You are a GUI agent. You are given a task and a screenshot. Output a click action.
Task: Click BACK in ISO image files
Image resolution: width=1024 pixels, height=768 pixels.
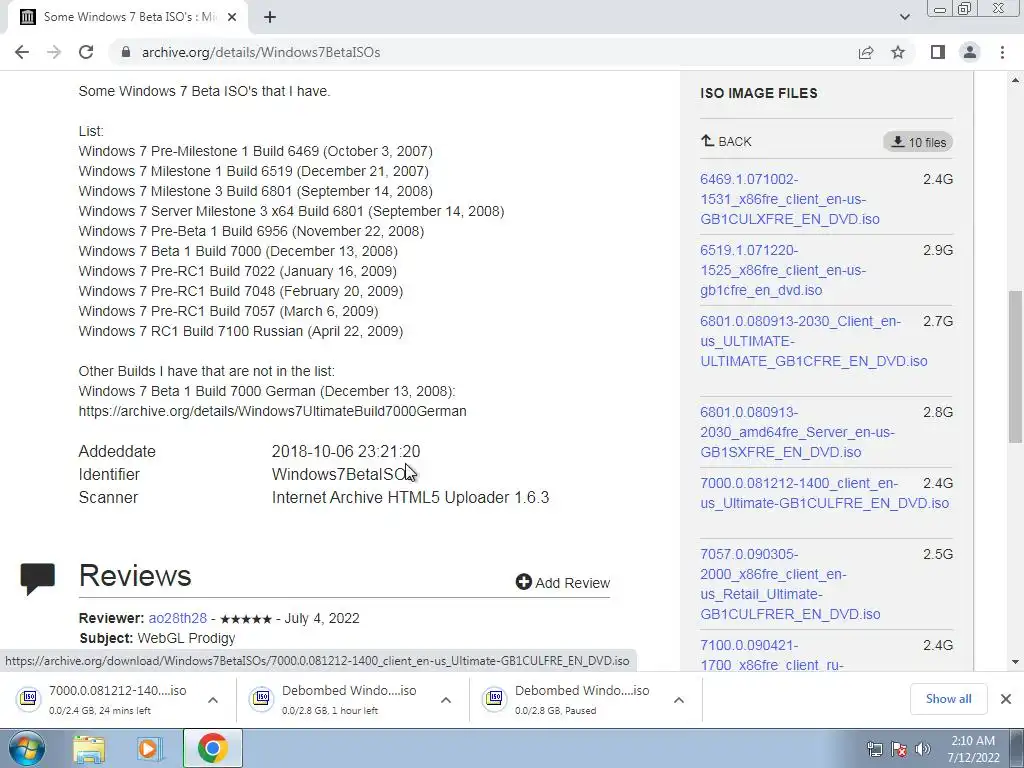(x=726, y=141)
